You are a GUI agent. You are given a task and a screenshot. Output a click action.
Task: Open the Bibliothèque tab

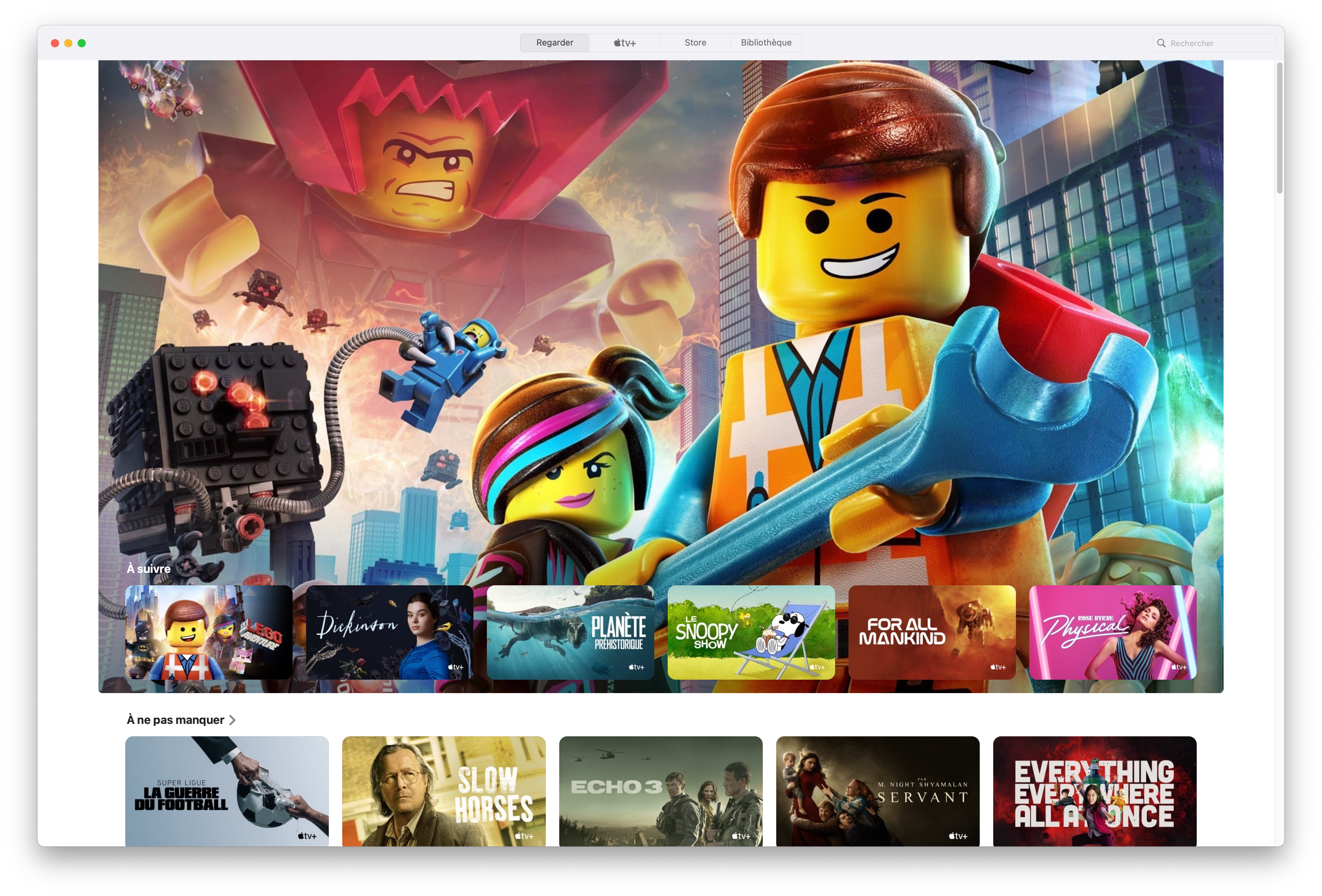(x=766, y=43)
